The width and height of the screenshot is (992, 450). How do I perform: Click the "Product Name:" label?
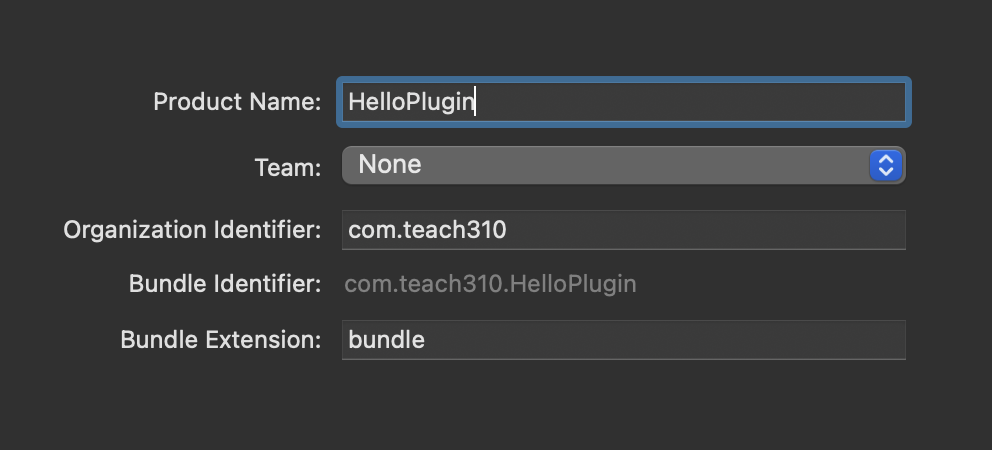[237, 102]
